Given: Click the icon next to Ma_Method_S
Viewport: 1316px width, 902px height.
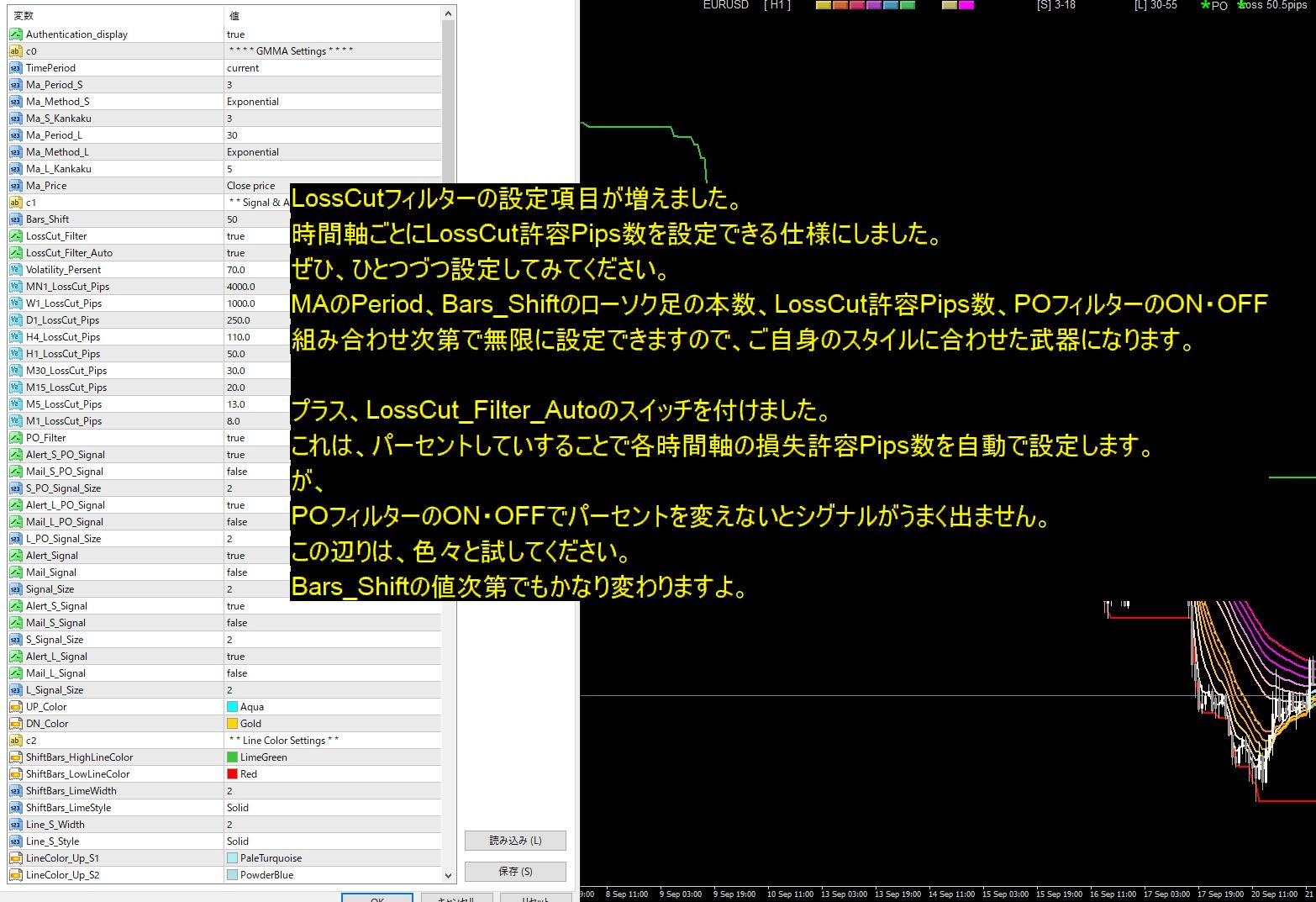Looking at the screenshot, I should click(x=15, y=102).
